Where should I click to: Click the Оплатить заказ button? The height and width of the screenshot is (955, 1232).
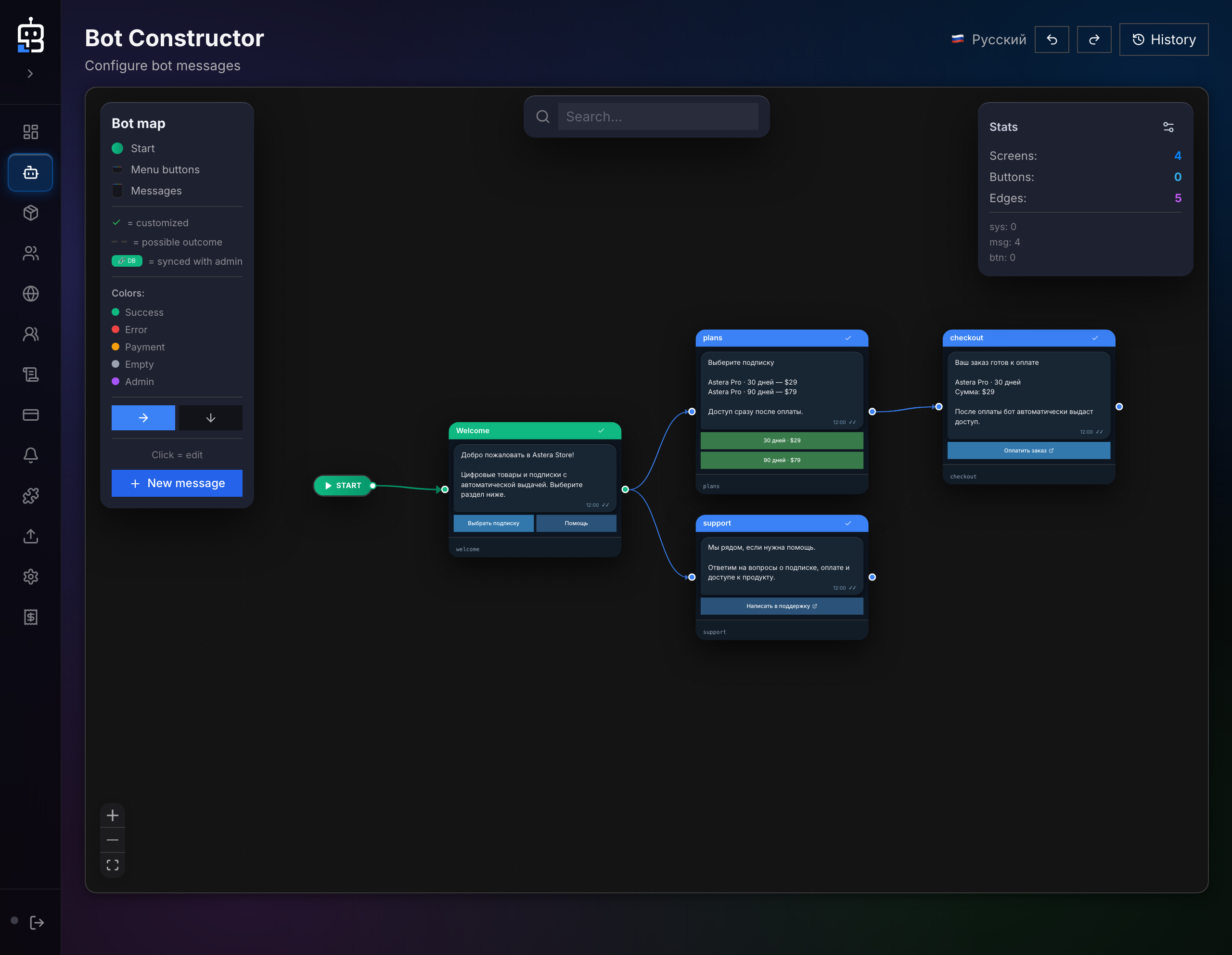1029,451
